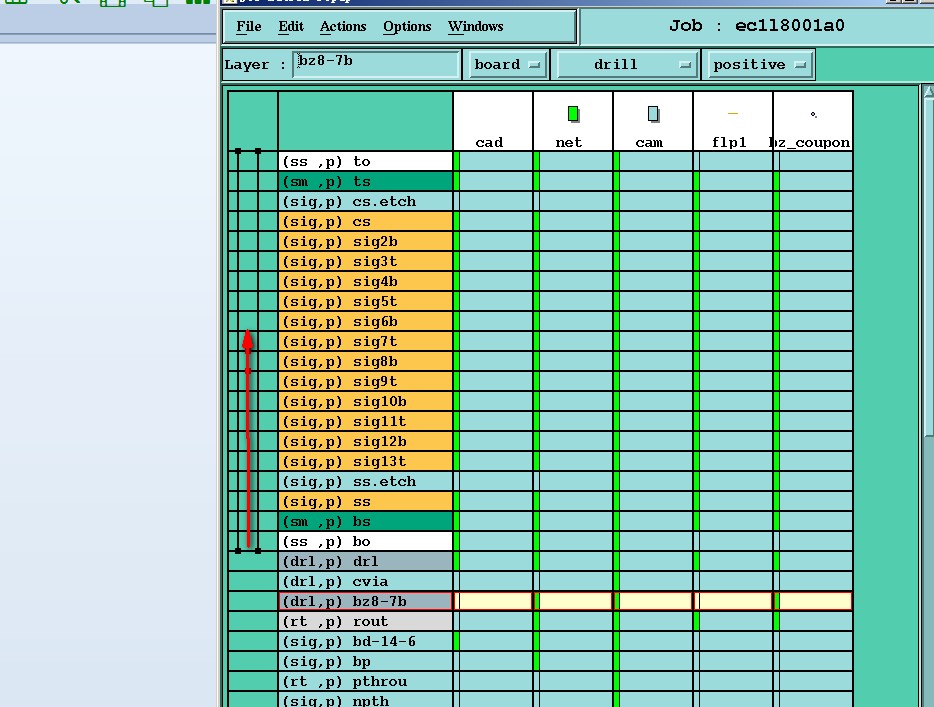Select the sig6b layer row
This screenshot has height=707, width=934.
(365, 322)
